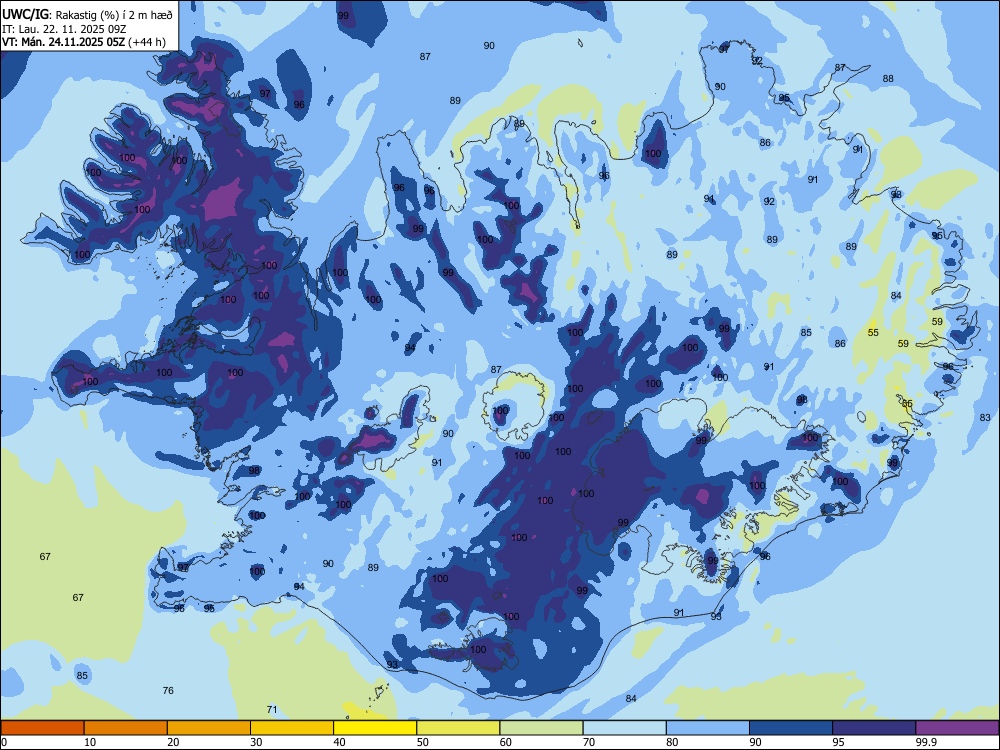Screen dimensions: 1000x750
Task: Select the legend tick label '80'
Action: (x=672, y=742)
